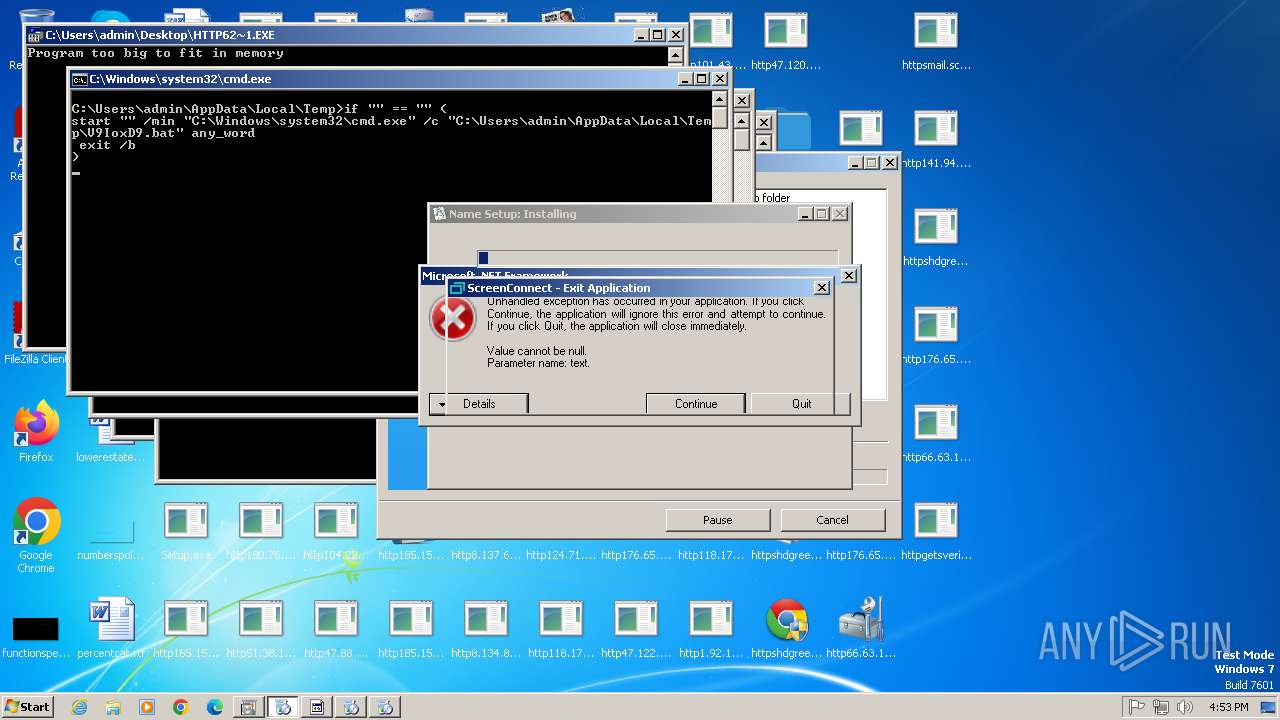Select the http47.122 desktop file

pyautogui.click(x=636, y=630)
